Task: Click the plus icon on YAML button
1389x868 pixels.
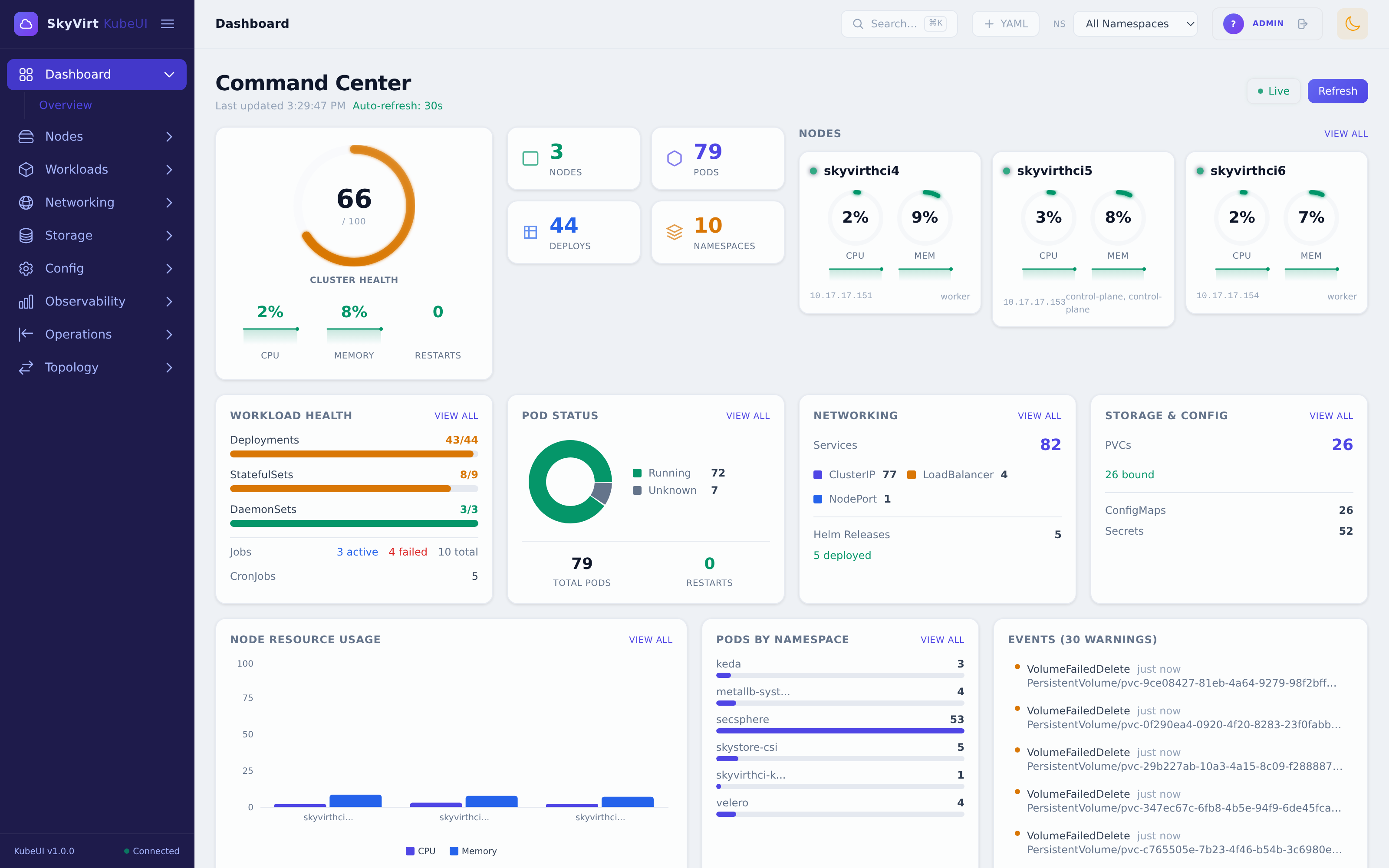Action: tap(989, 23)
